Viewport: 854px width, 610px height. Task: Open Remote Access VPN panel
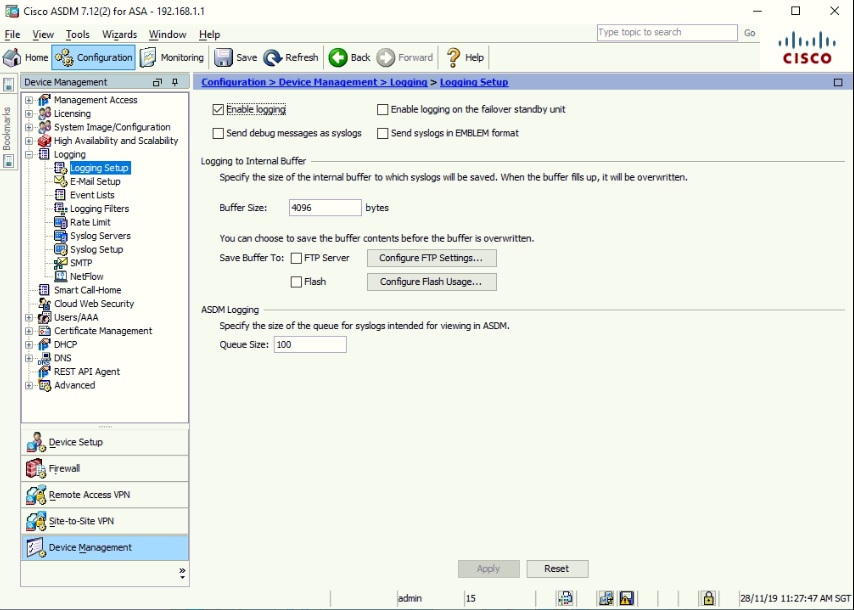(105, 495)
